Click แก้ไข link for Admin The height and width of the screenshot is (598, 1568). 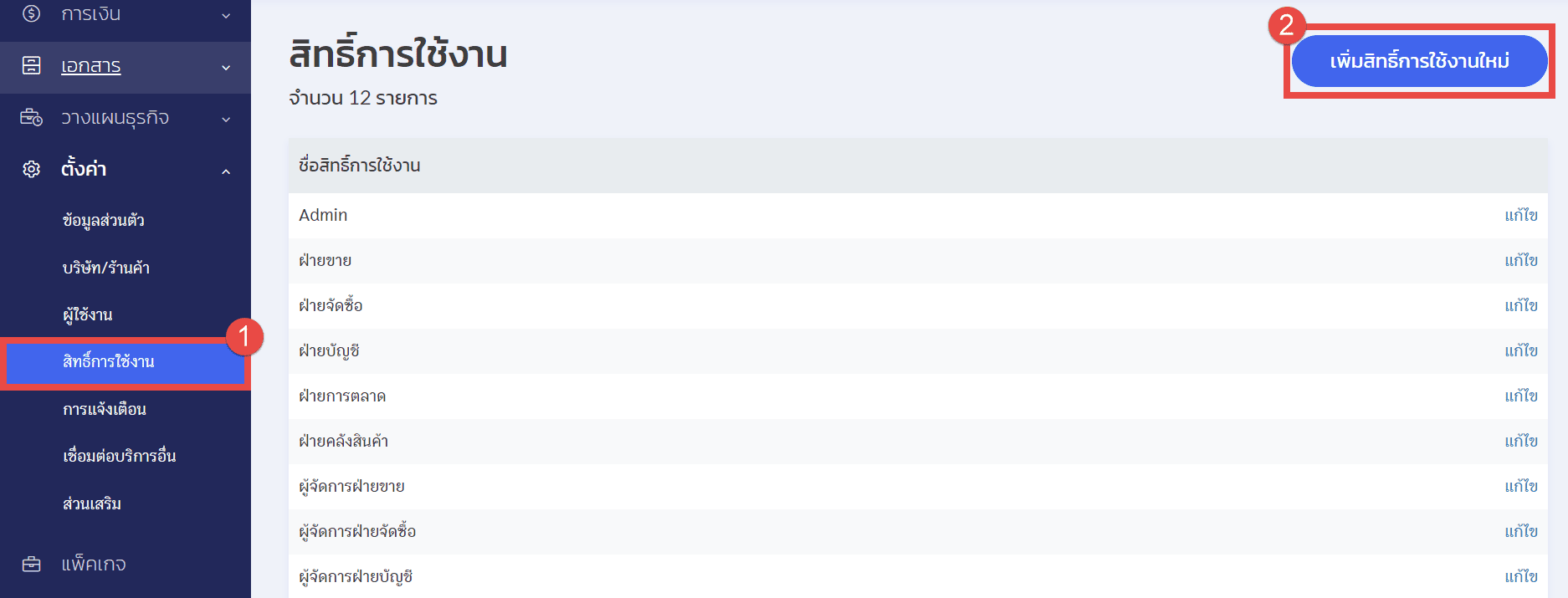point(1520,215)
